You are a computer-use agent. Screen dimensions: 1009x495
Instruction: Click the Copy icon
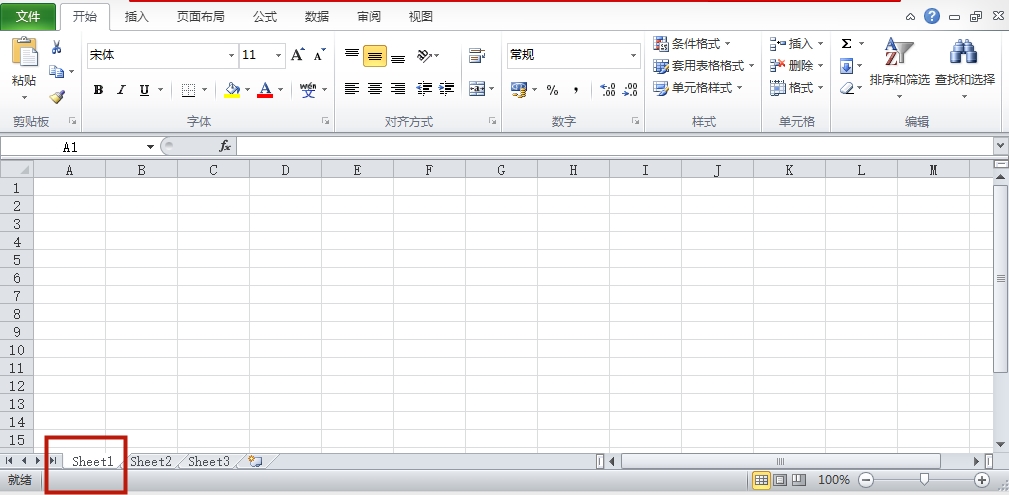(57, 71)
